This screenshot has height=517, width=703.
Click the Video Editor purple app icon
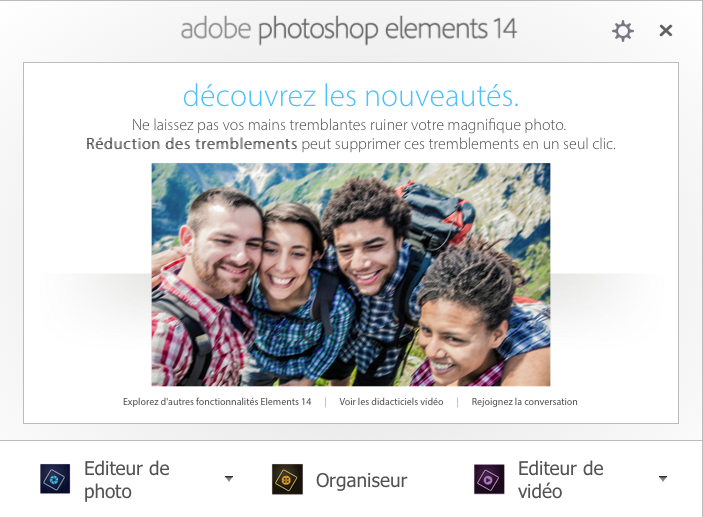pos(489,479)
